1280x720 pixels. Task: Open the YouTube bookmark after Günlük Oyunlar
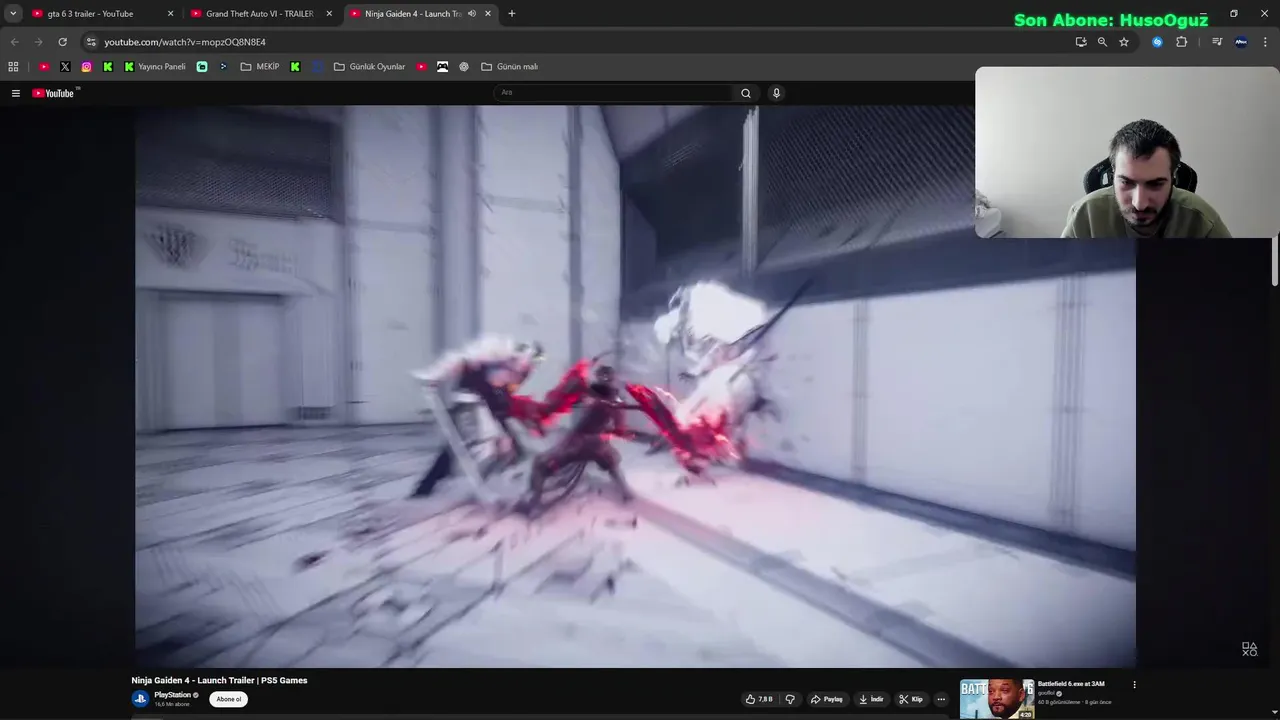(x=422, y=67)
